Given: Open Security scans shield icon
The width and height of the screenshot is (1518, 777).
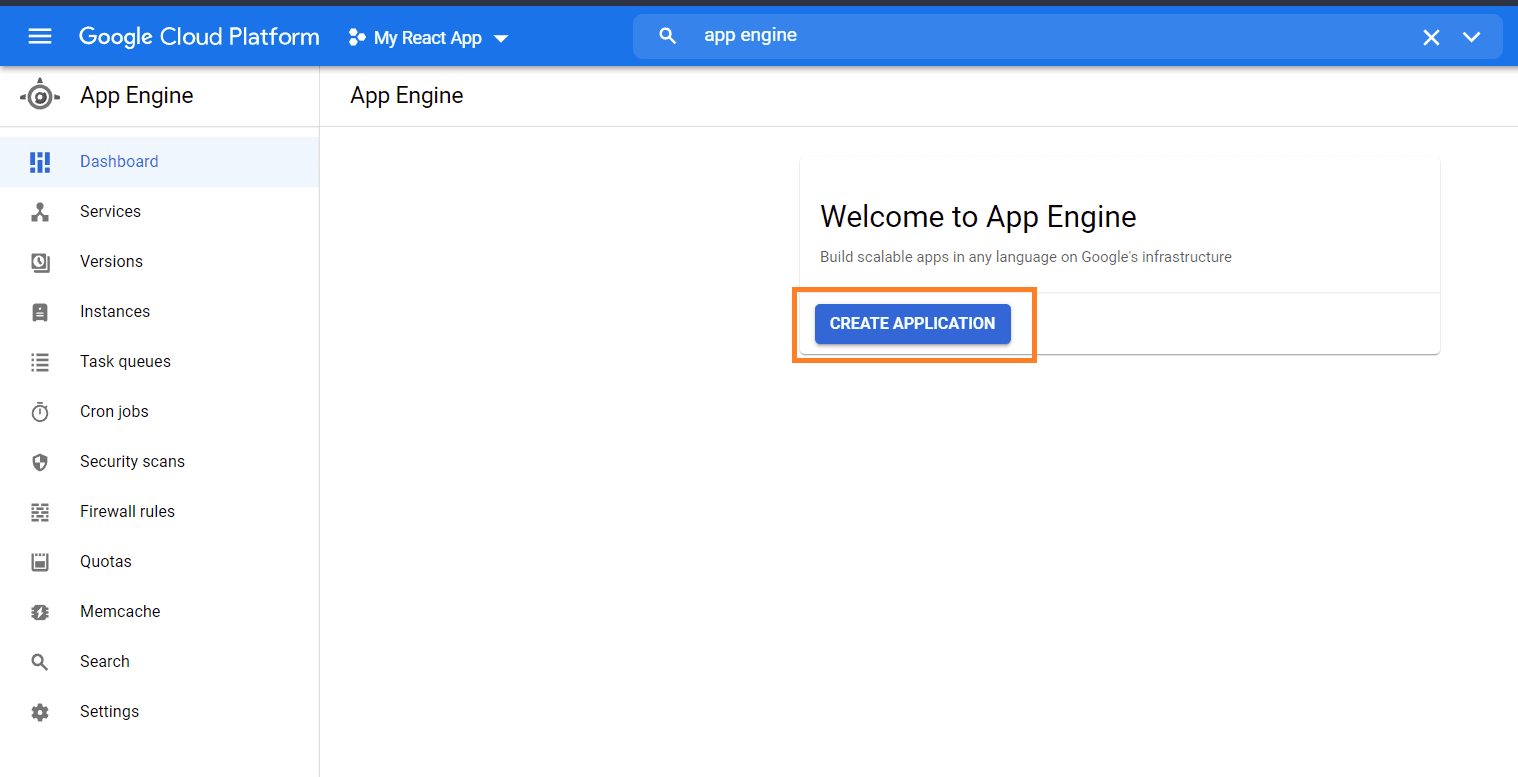Looking at the screenshot, I should click(x=40, y=461).
